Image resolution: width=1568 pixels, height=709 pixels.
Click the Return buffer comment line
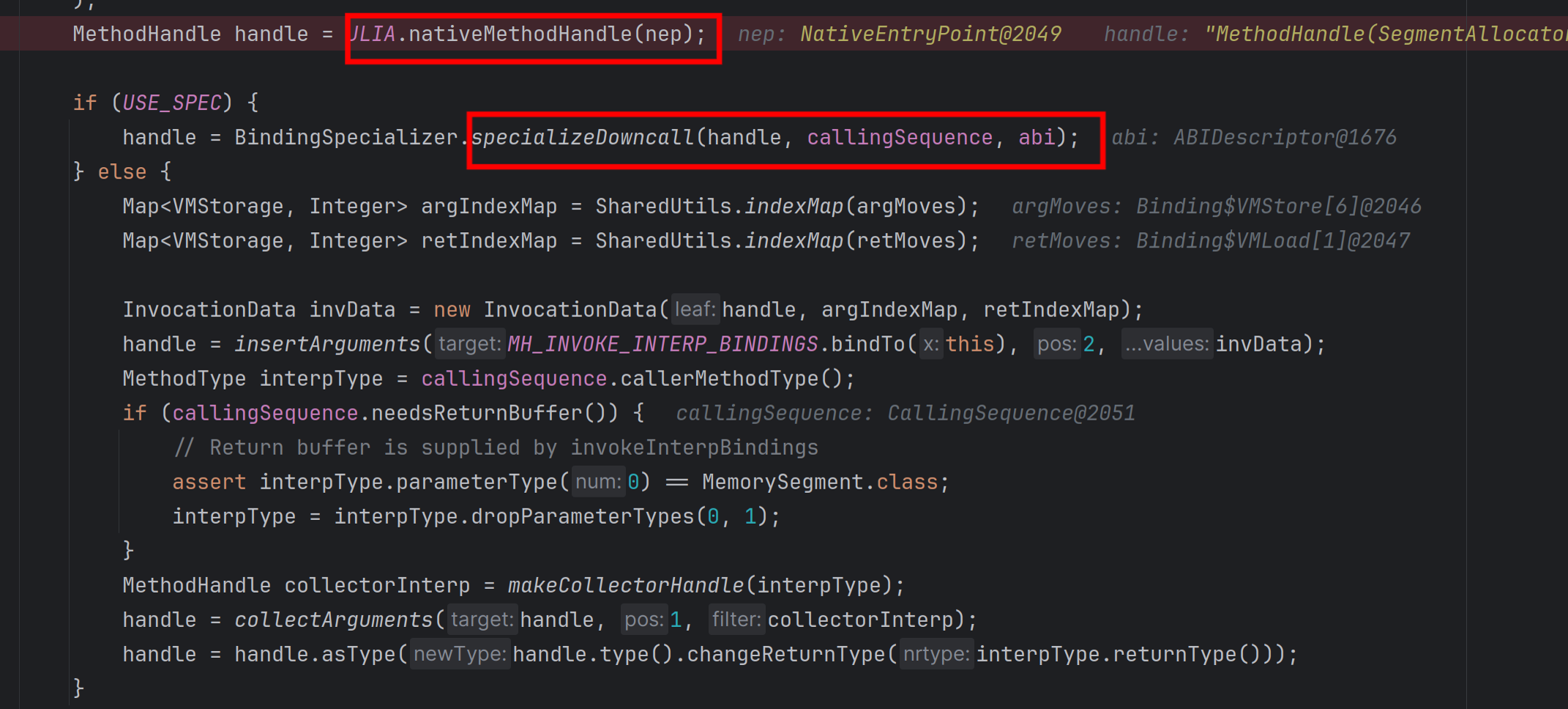[496, 447]
